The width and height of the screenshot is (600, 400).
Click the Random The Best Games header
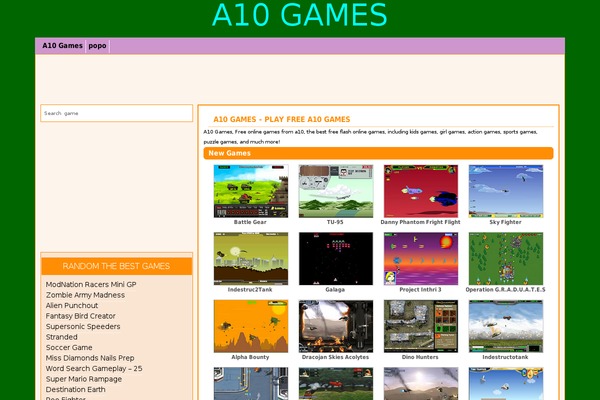116,266
